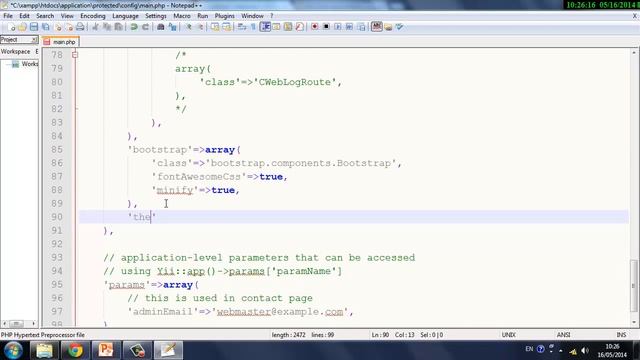The width and height of the screenshot is (640, 360).
Task: Open the Language menu
Action: click(125, 16)
